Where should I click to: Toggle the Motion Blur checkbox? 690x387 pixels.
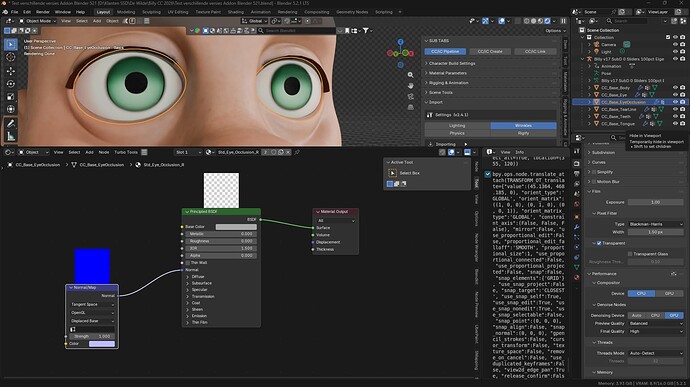click(x=594, y=181)
